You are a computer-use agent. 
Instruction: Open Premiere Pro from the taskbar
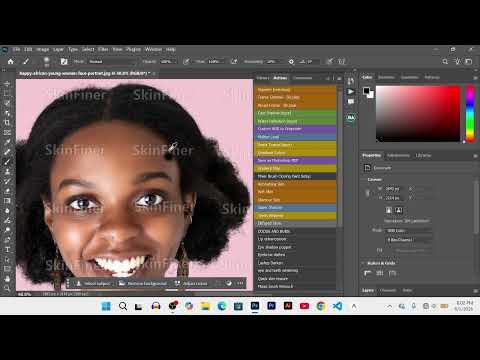coord(271,306)
